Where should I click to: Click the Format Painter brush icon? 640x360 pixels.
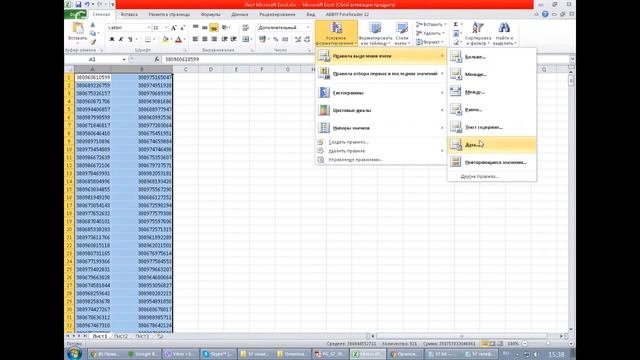coord(93,42)
